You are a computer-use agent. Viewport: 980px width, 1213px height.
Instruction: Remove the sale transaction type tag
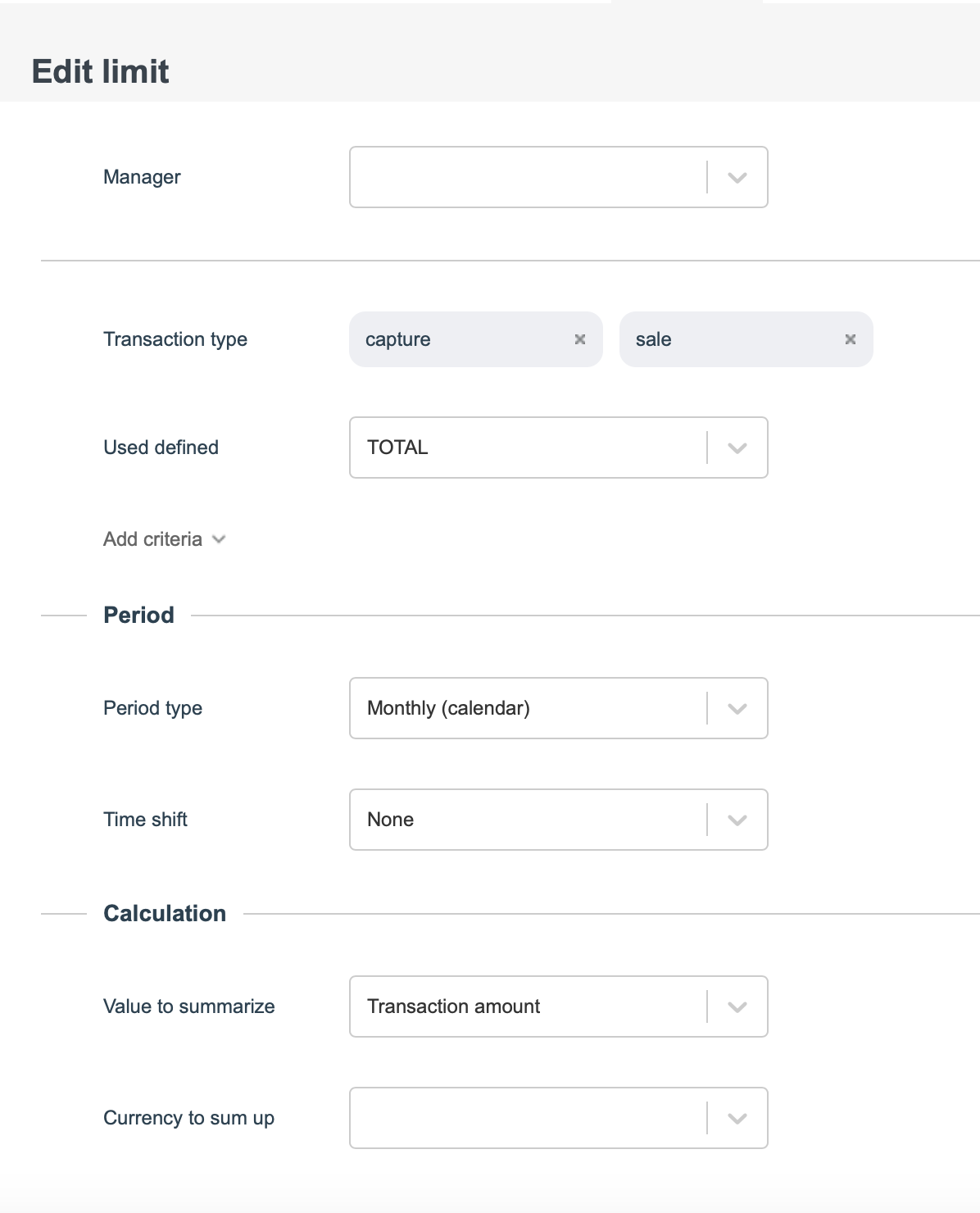[x=851, y=339]
